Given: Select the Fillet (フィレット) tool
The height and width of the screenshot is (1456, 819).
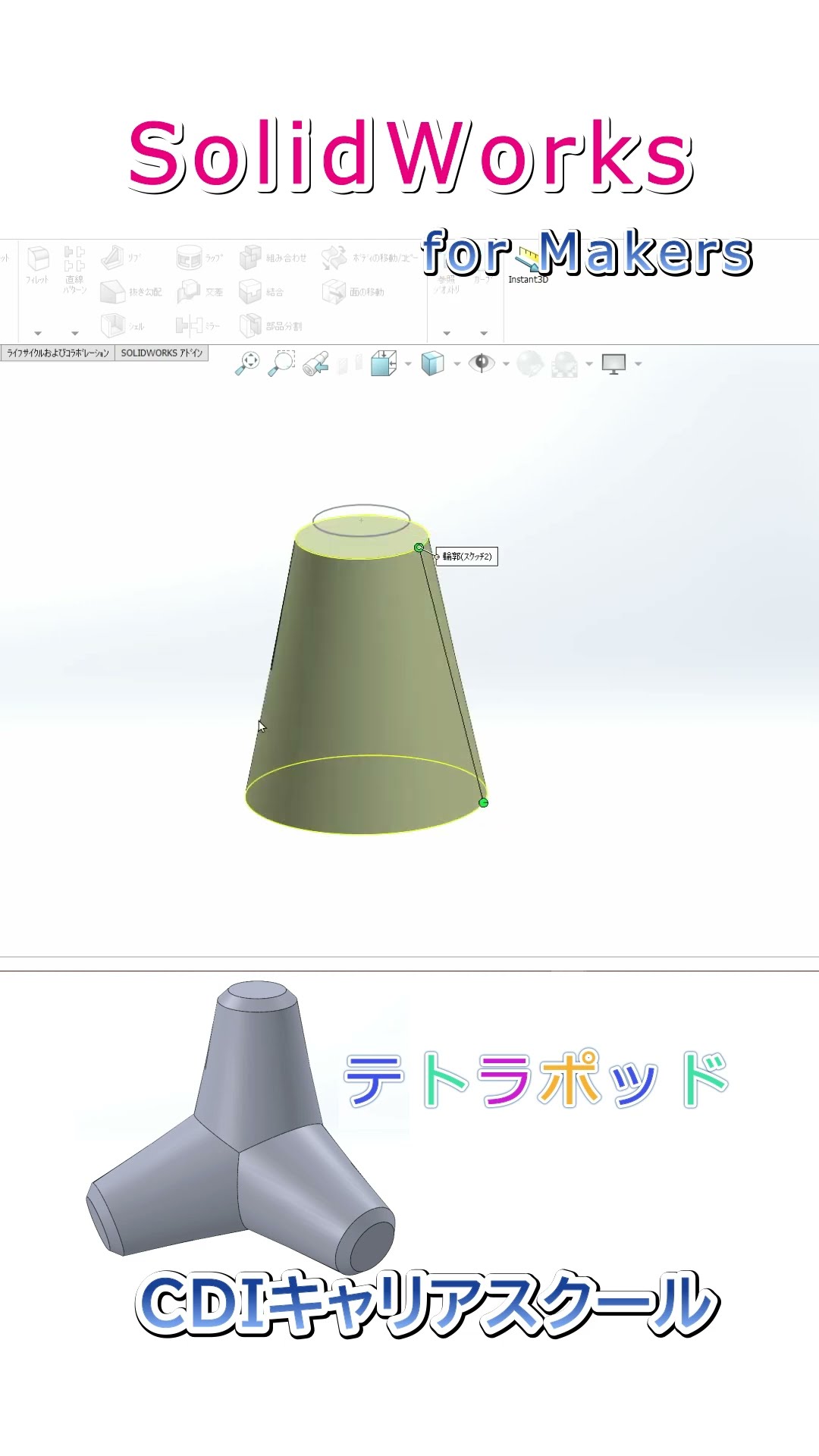Looking at the screenshot, I should pos(37,265).
